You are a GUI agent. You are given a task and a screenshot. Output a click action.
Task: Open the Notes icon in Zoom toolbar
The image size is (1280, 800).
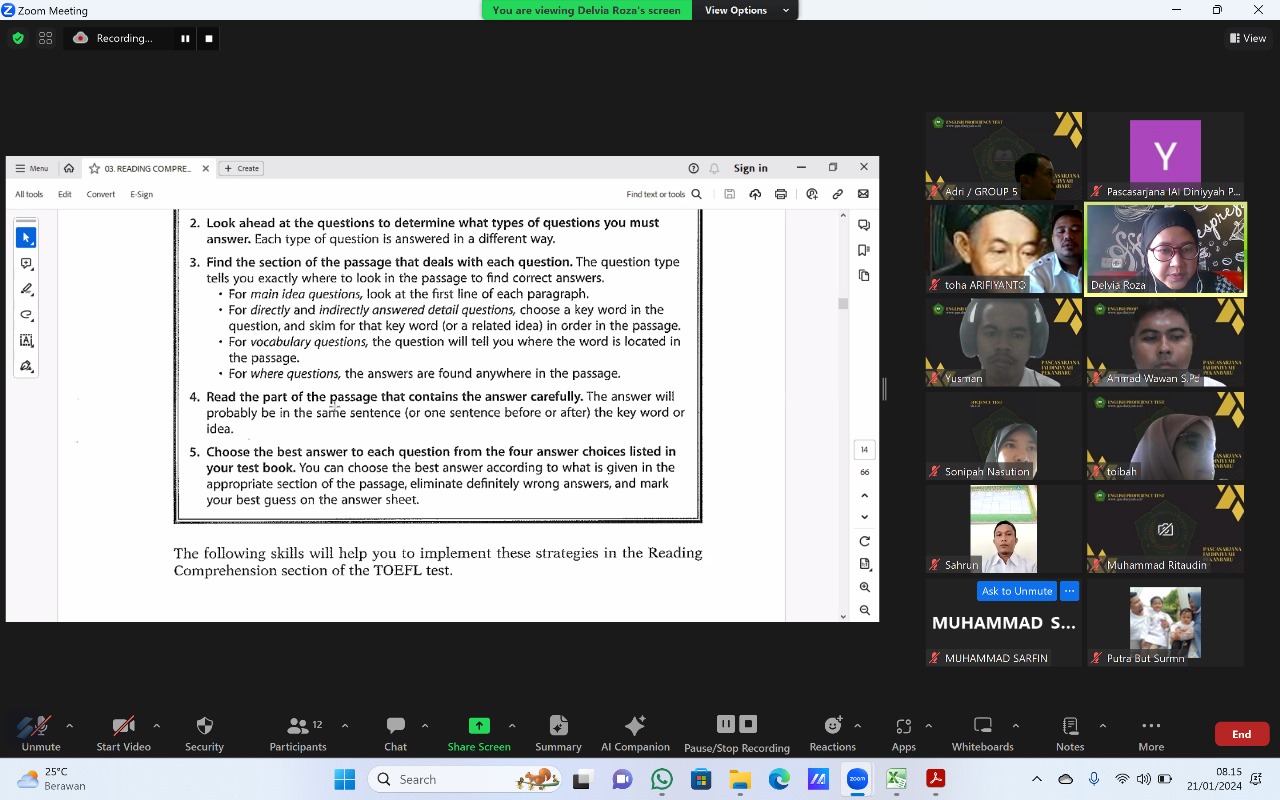1069,727
